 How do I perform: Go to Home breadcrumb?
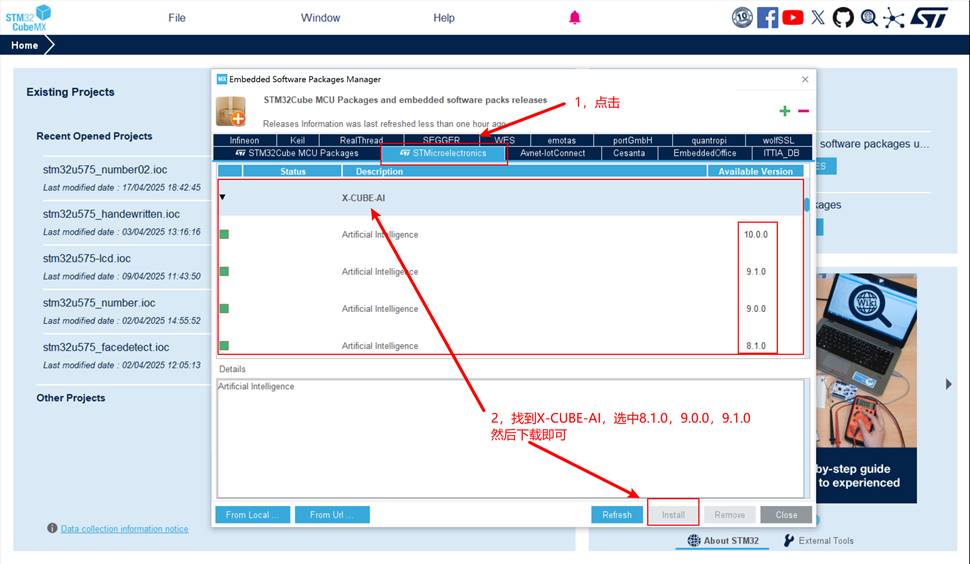click(24, 45)
